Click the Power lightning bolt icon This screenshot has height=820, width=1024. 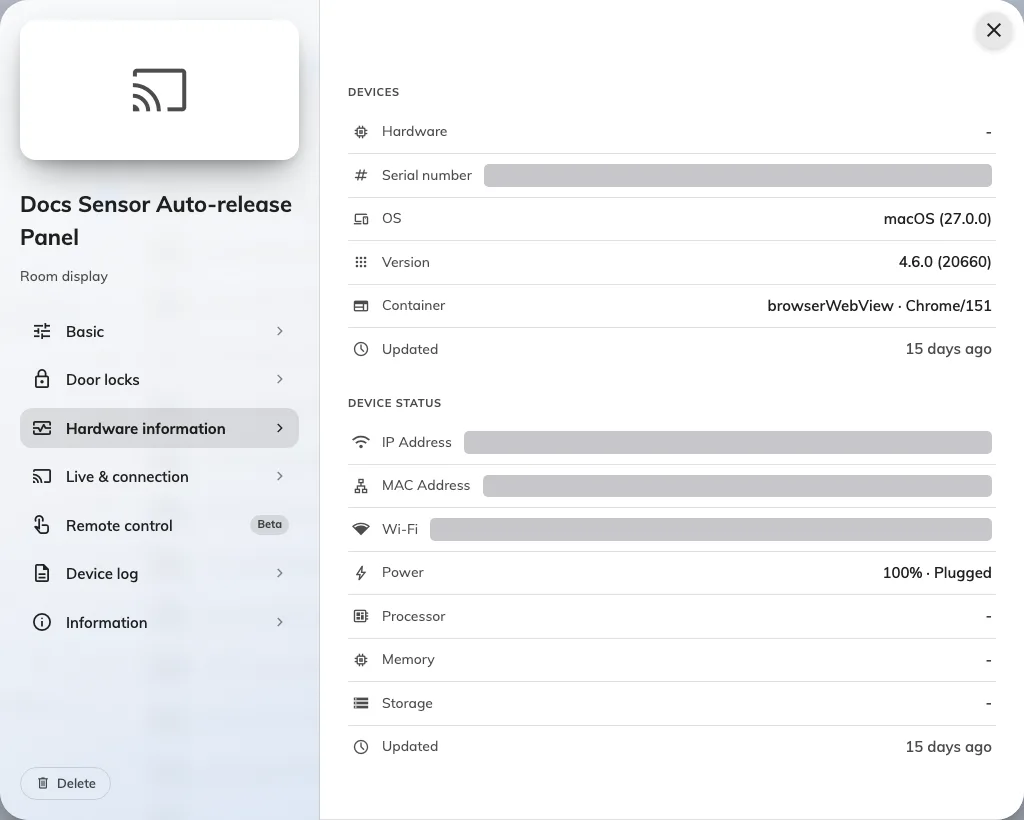[360, 573]
